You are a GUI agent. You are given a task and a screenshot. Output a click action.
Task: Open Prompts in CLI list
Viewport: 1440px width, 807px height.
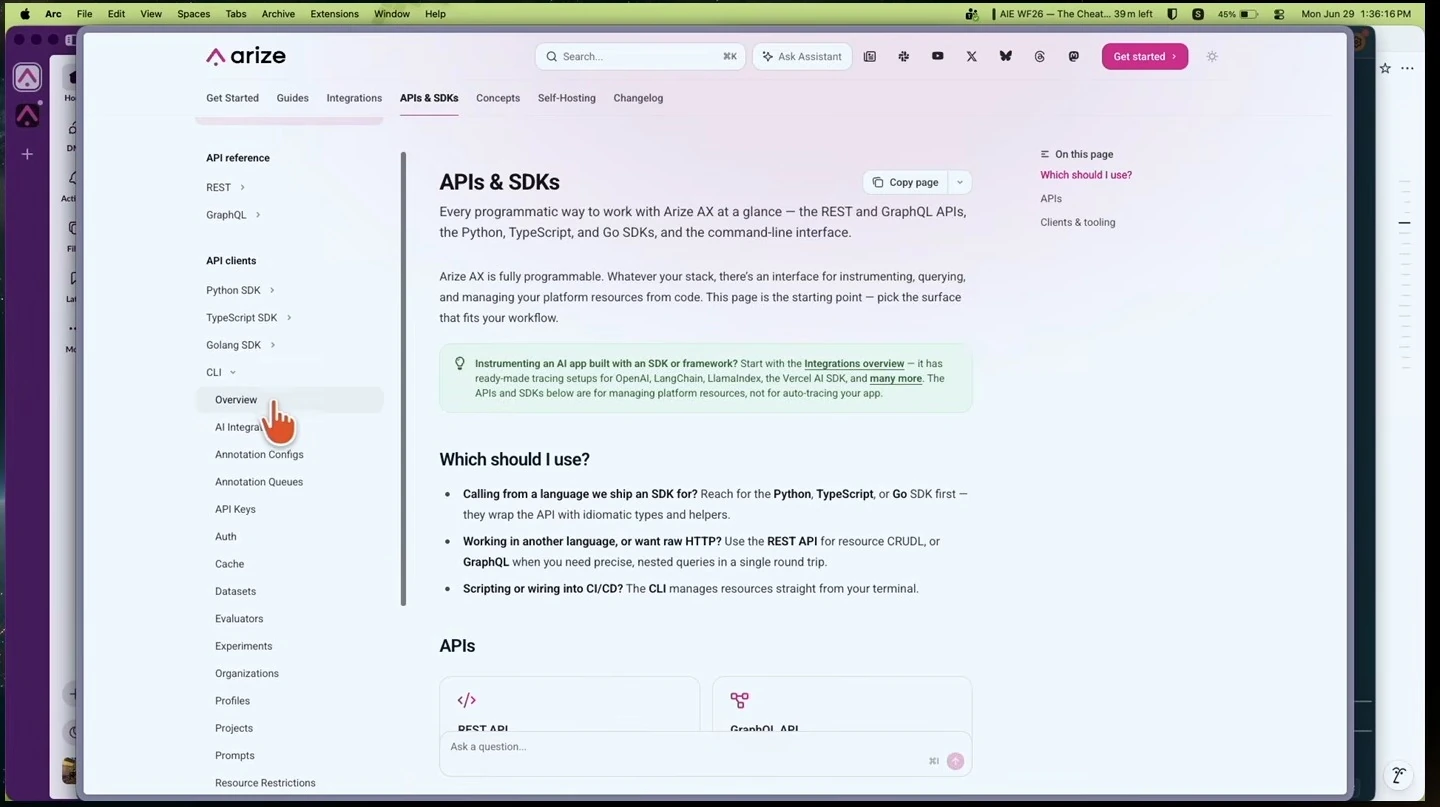(x=235, y=756)
